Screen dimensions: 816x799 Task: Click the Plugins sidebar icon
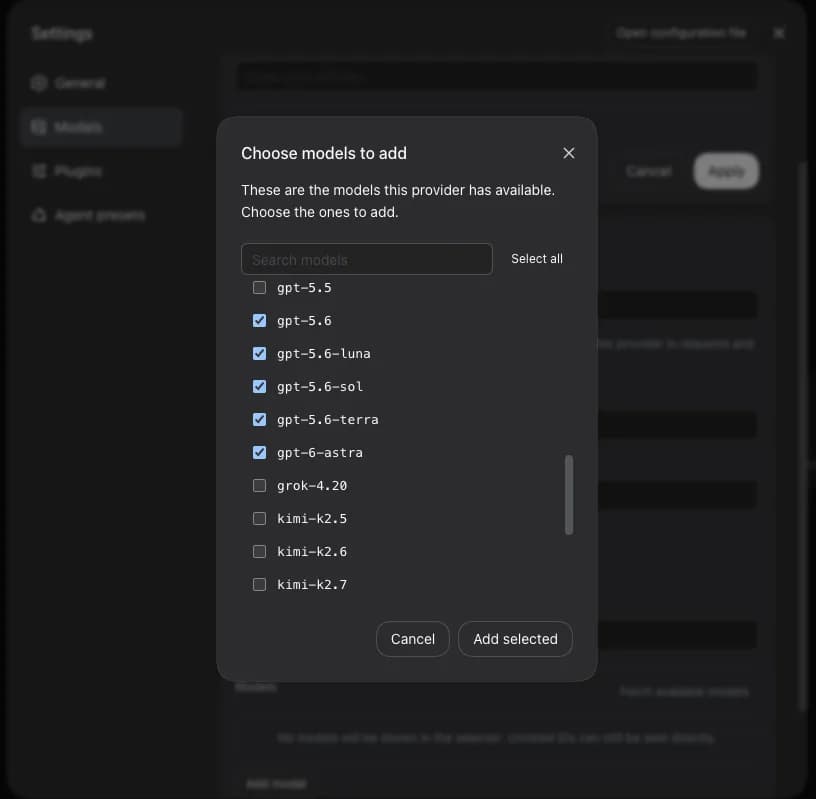pos(39,171)
